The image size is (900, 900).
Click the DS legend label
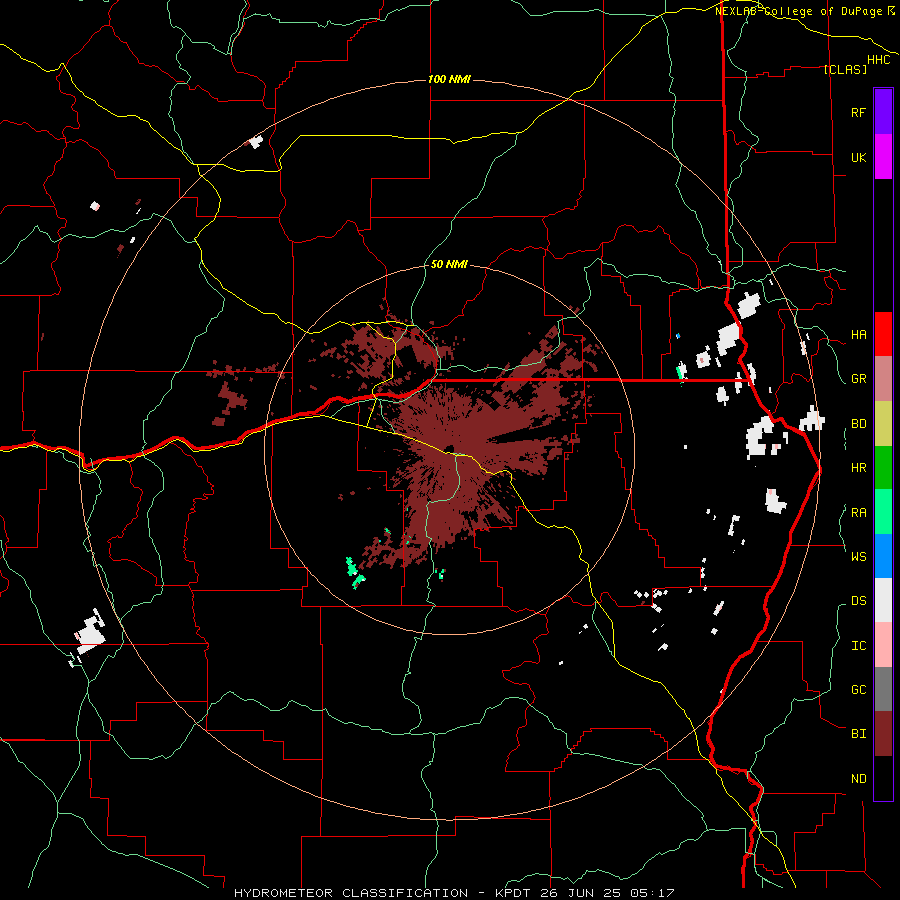[x=858, y=601]
